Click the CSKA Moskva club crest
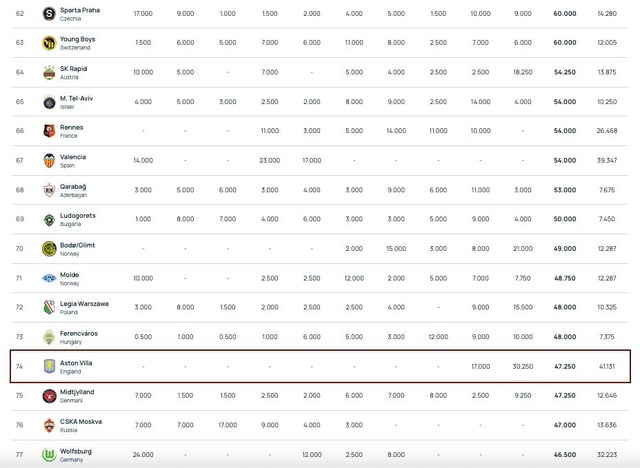Viewport: 640px width, 468px height. point(49,425)
